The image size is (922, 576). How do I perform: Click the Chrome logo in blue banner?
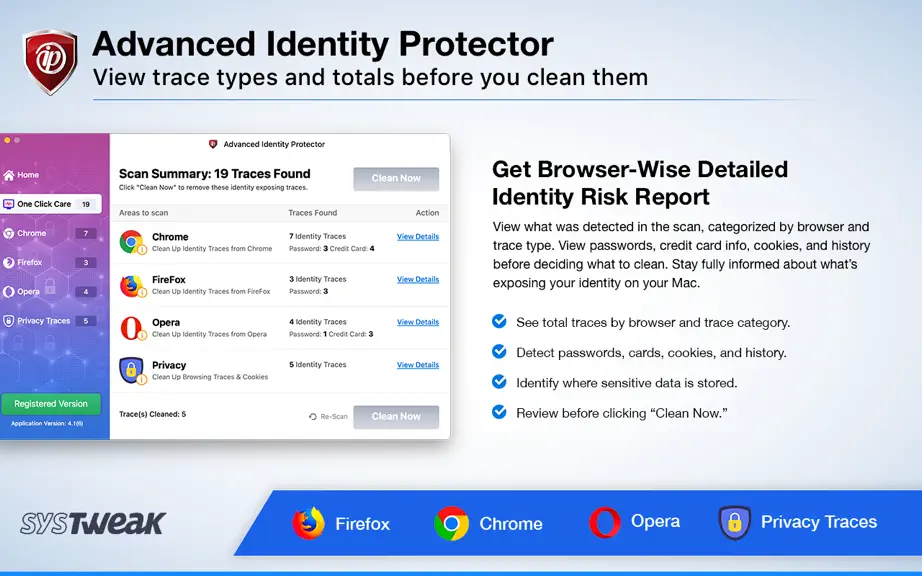point(452,523)
